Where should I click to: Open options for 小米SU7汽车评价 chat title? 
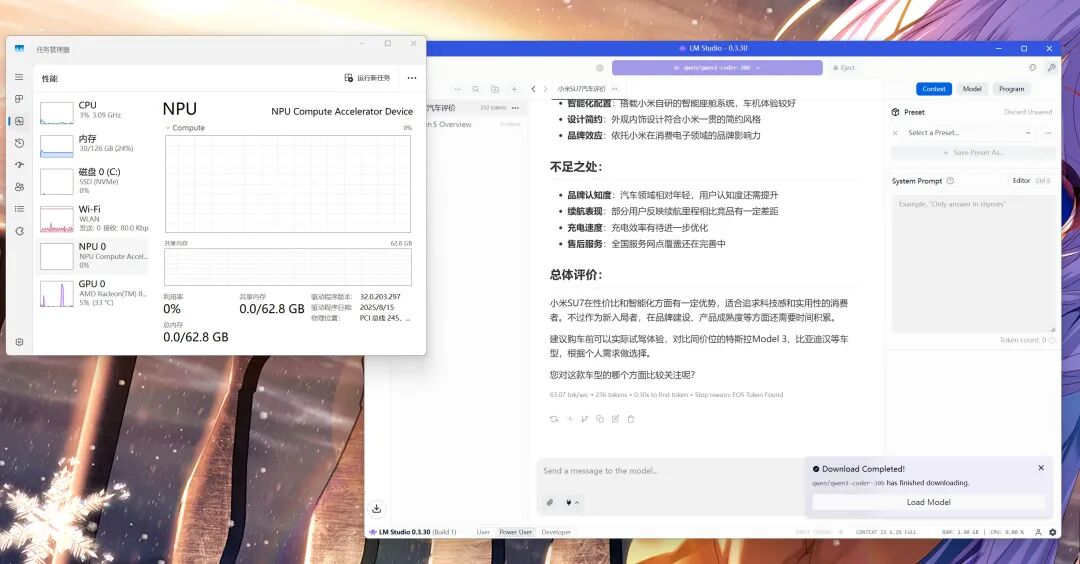[x=614, y=89]
